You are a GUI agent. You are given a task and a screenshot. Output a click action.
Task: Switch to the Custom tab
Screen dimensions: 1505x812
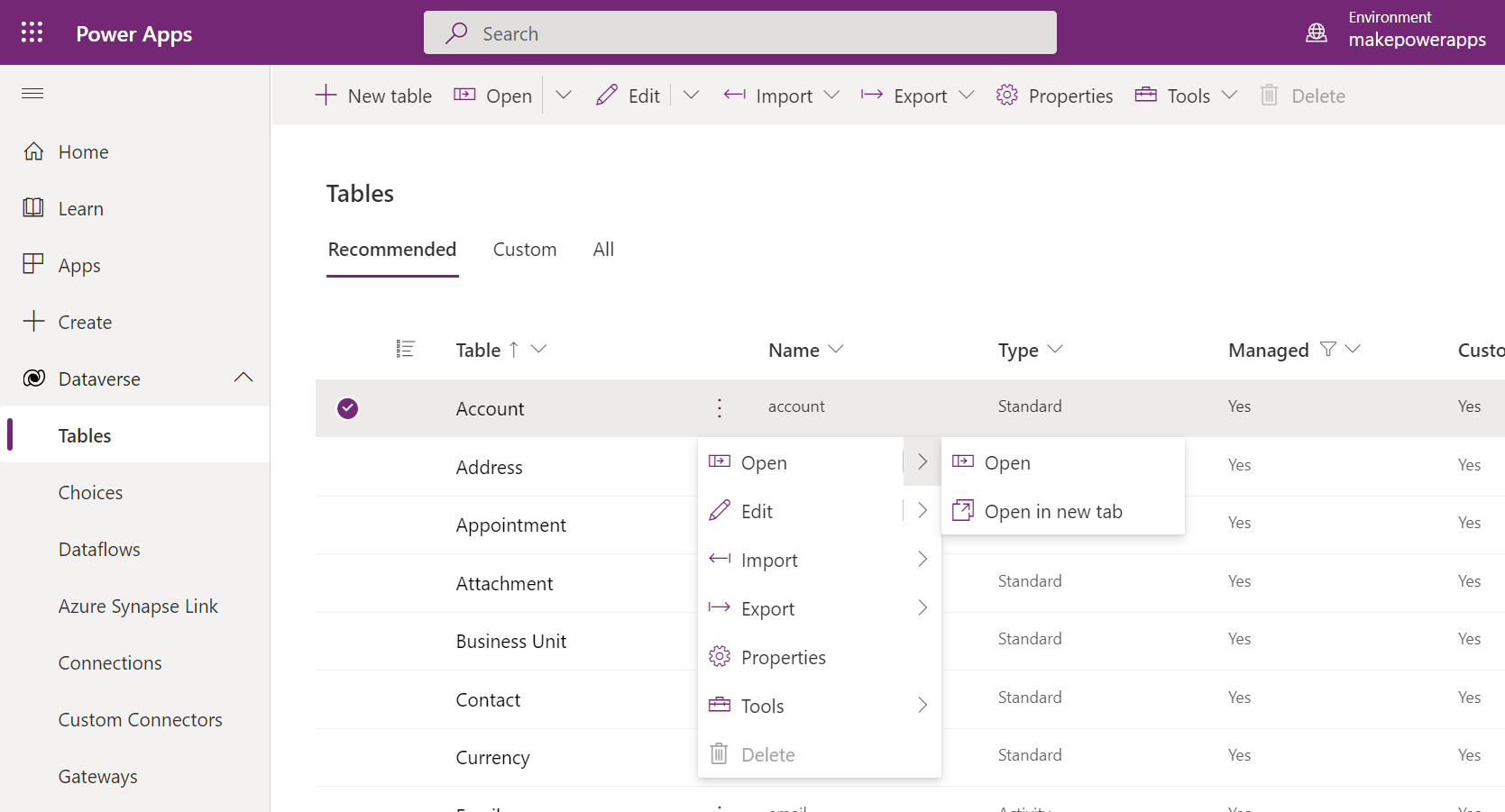tap(524, 250)
